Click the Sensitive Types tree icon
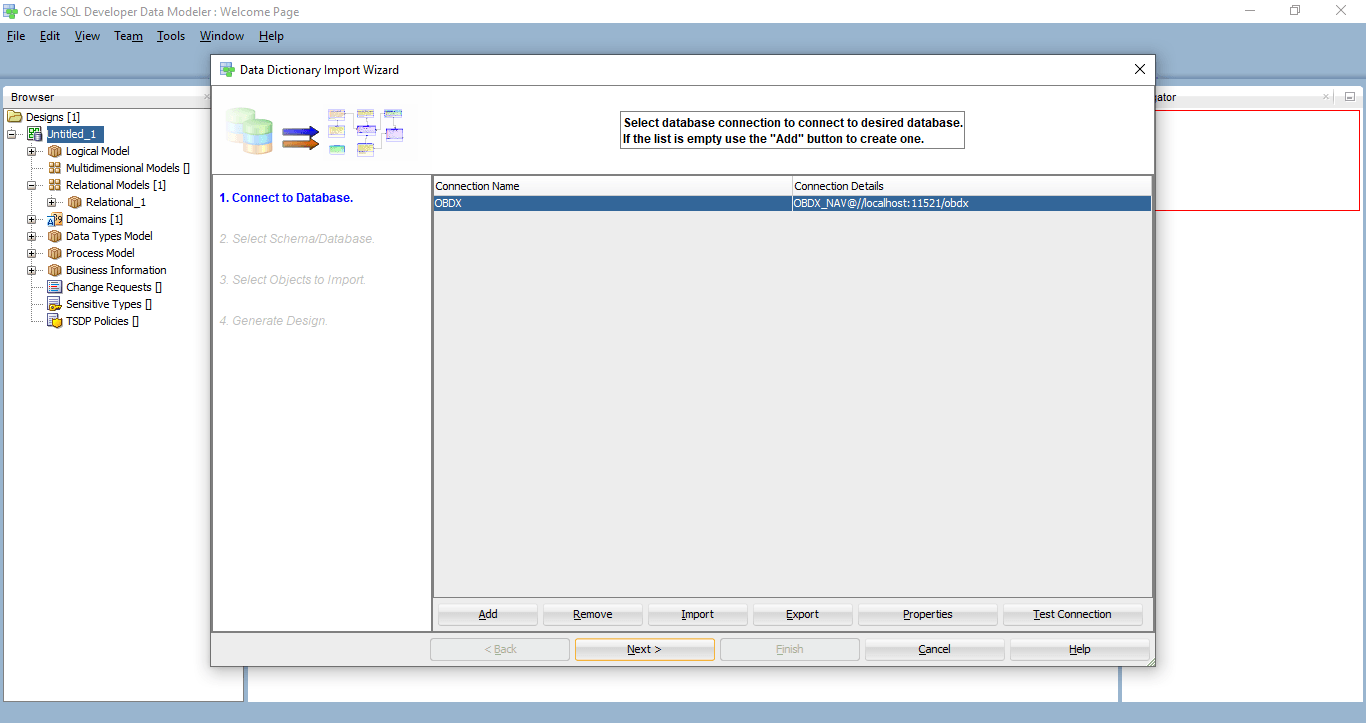Image resolution: width=1366 pixels, height=723 pixels. 55,304
